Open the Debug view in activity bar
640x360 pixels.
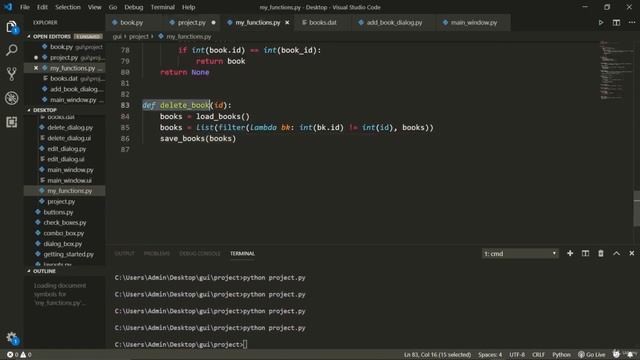11,98
